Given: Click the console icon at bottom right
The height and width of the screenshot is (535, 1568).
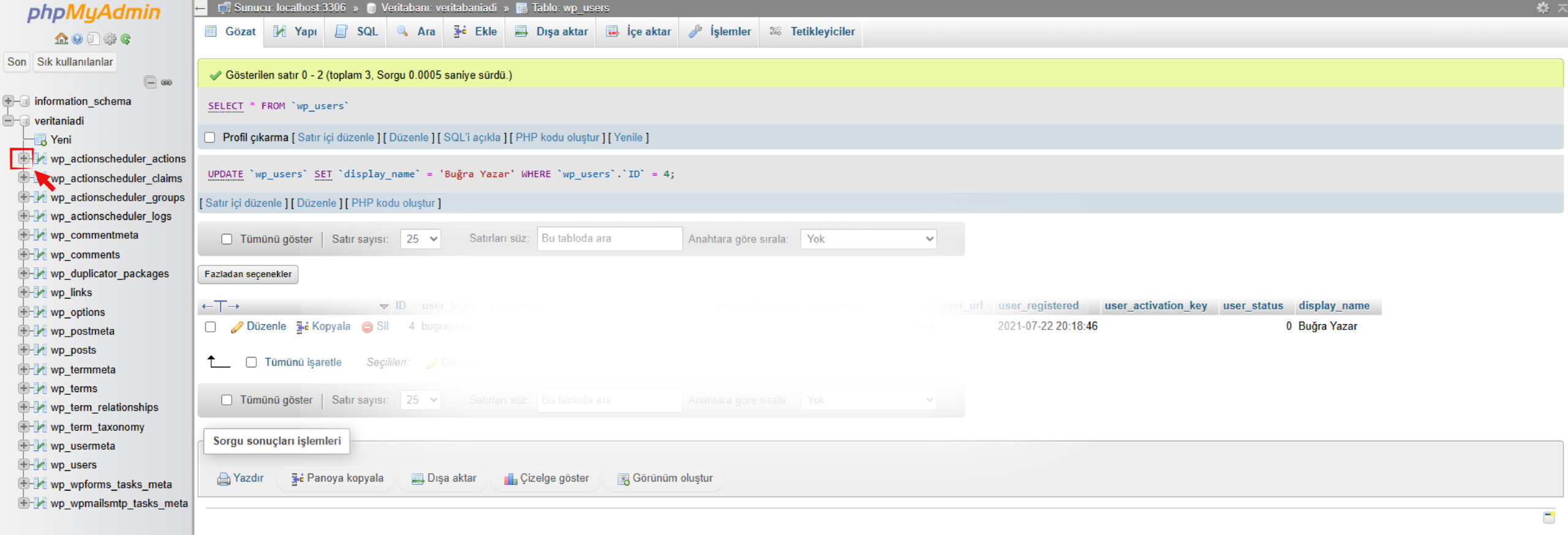Looking at the screenshot, I should click(1549, 517).
